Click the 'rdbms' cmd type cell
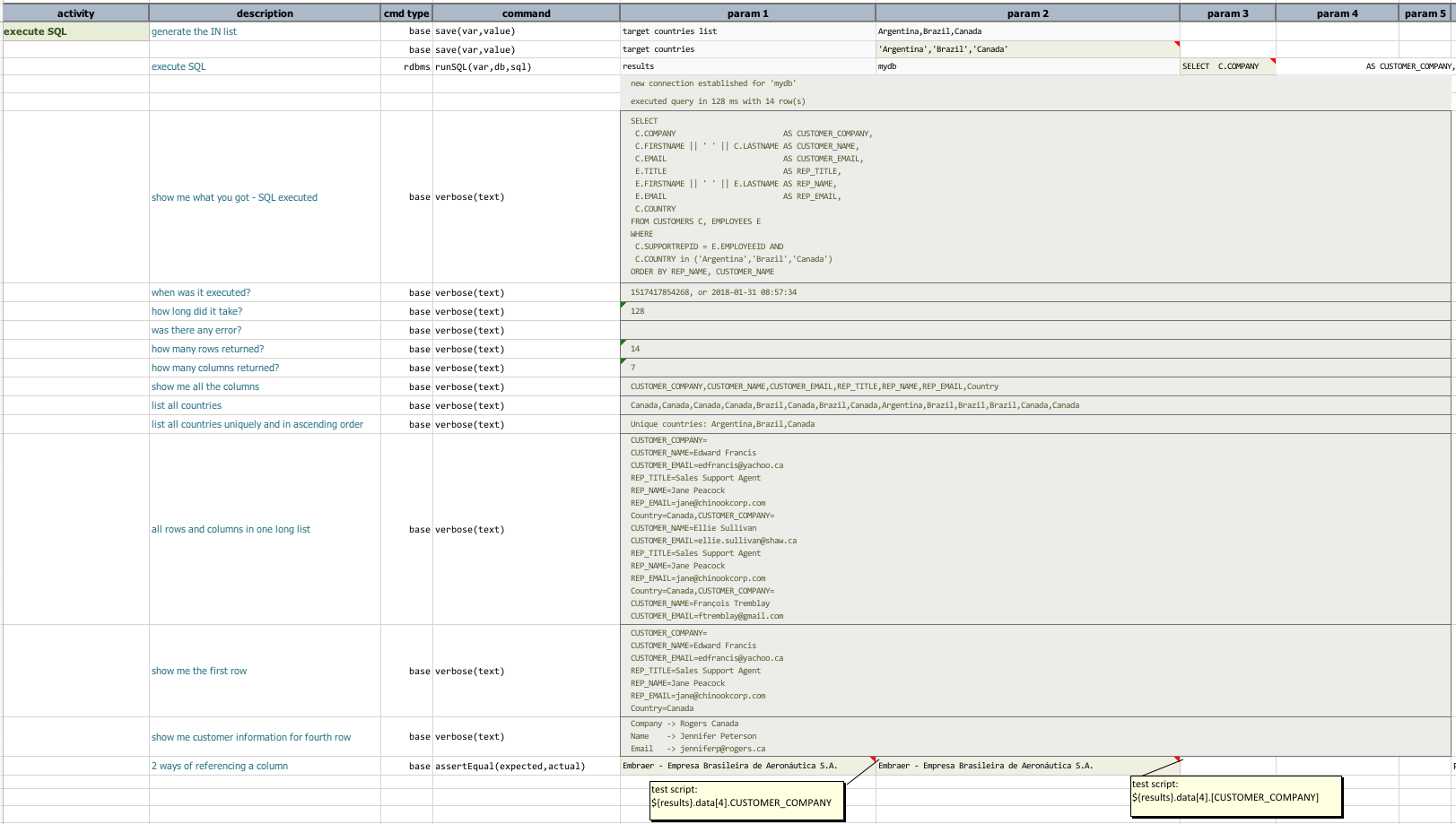 coord(406,66)
